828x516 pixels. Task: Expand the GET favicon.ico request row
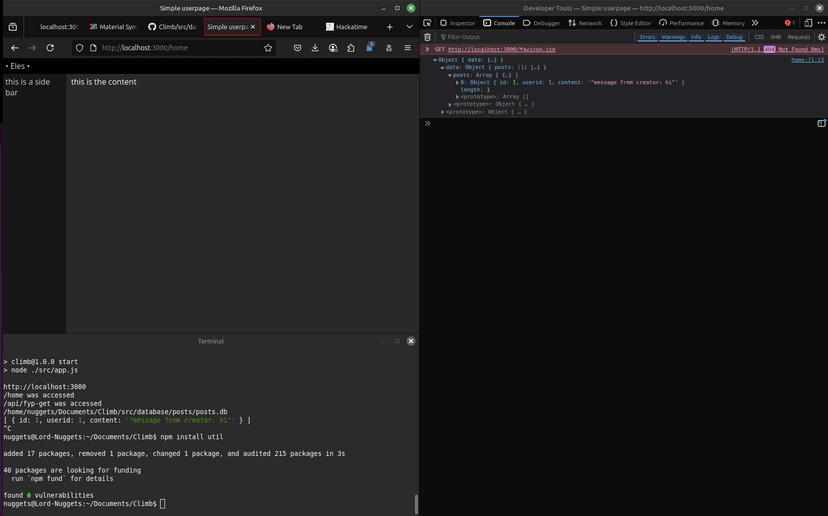(x=428, y=49)
